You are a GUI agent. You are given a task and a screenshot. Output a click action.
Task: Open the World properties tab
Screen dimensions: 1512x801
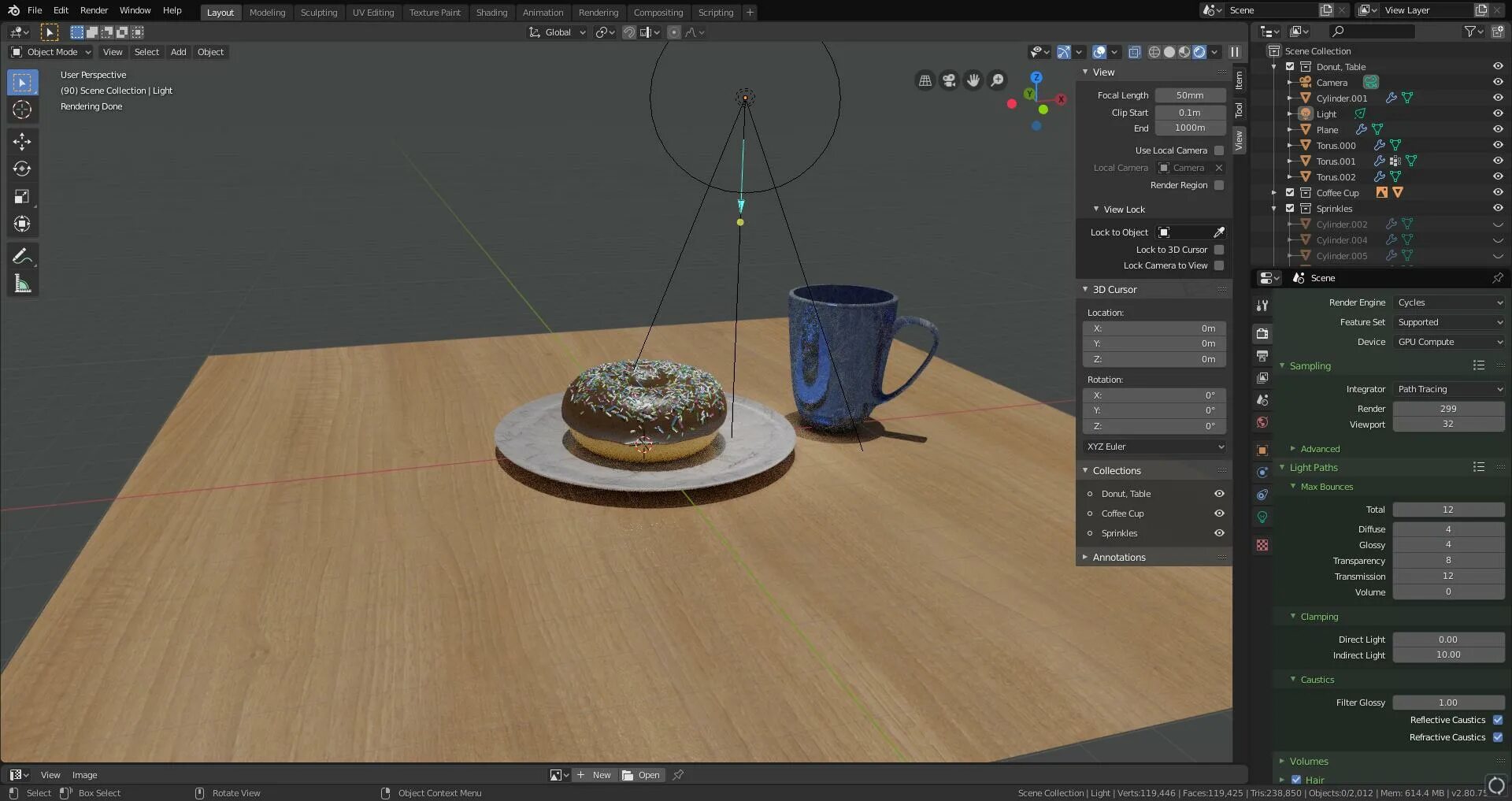click(1262, 422)
